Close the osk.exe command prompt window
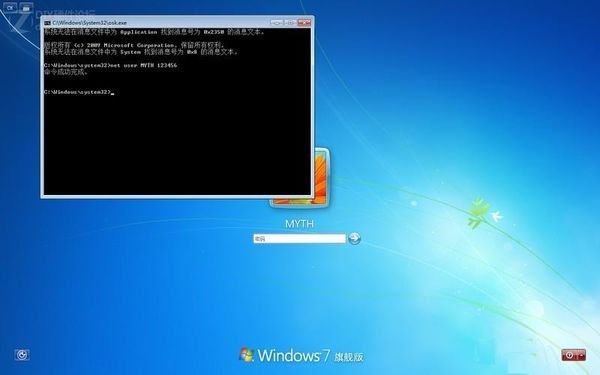 click(304, 23)
